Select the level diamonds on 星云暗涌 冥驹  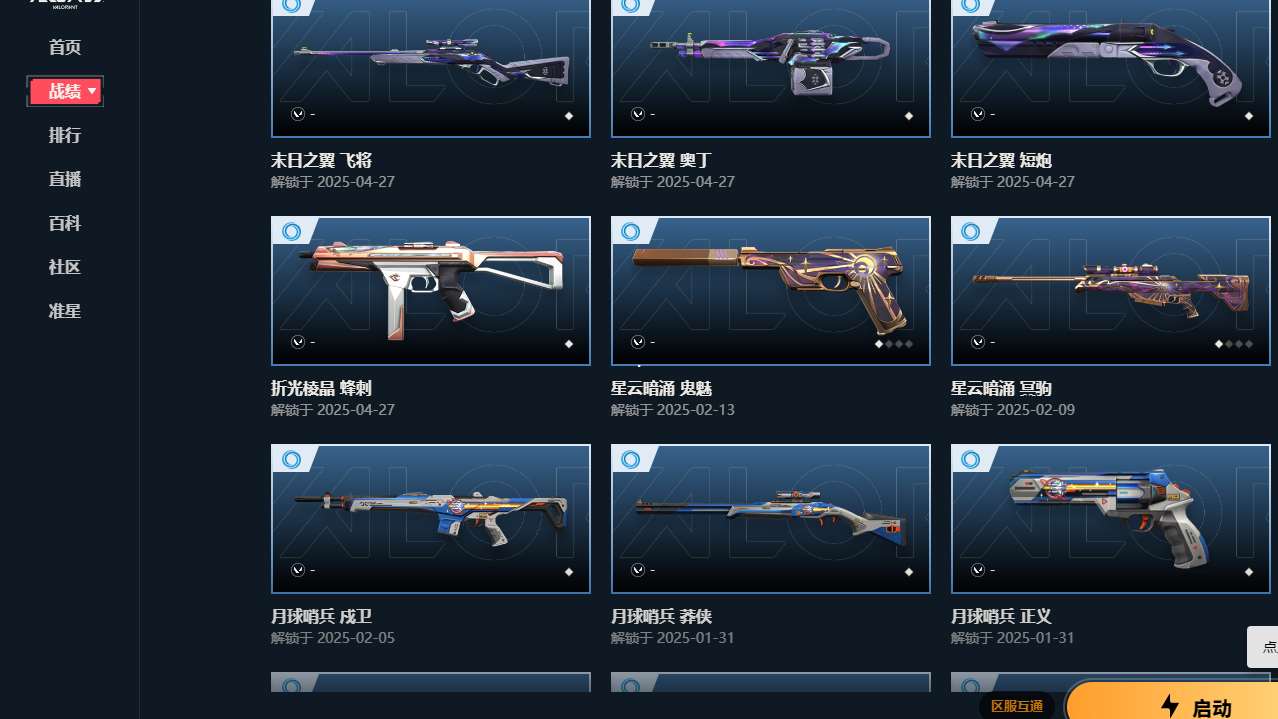coord(1234,344)
